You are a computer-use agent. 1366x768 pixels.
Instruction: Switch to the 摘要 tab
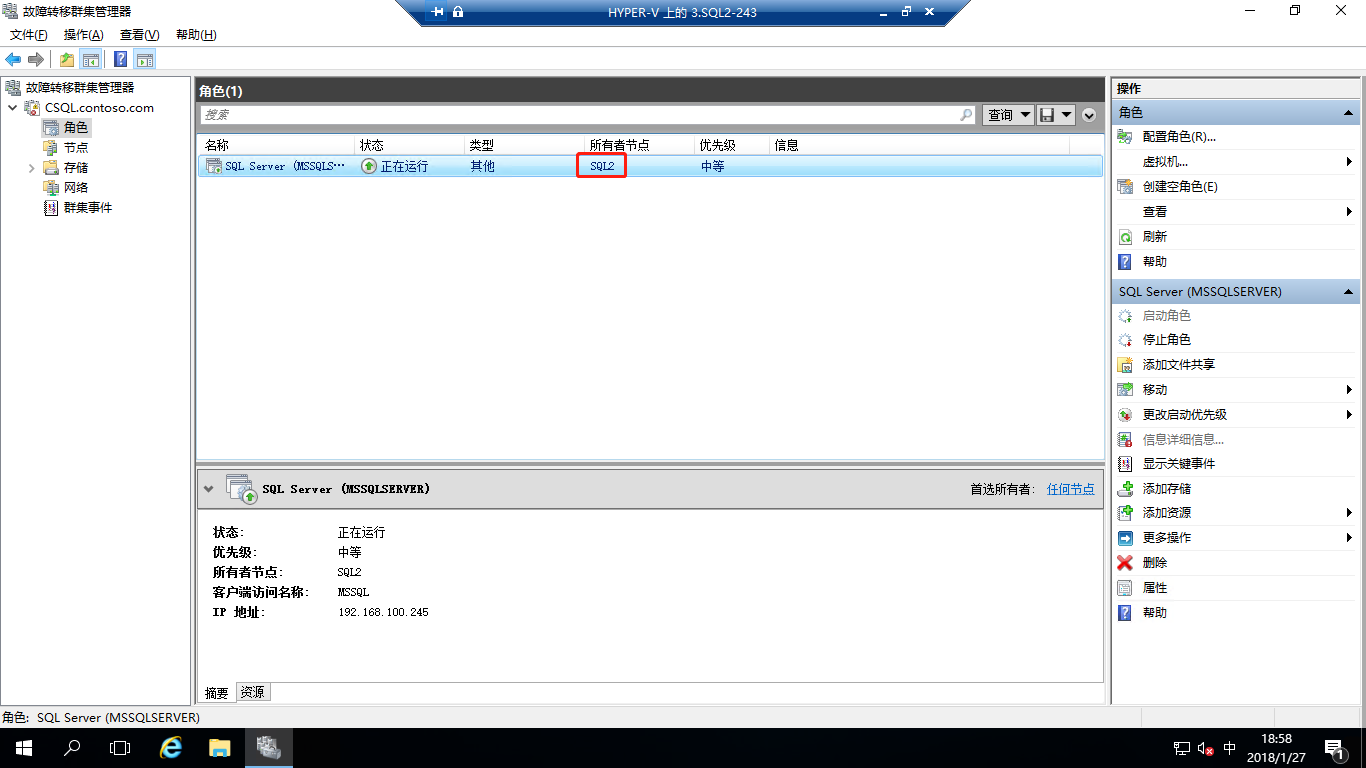[x=217, y=693]
